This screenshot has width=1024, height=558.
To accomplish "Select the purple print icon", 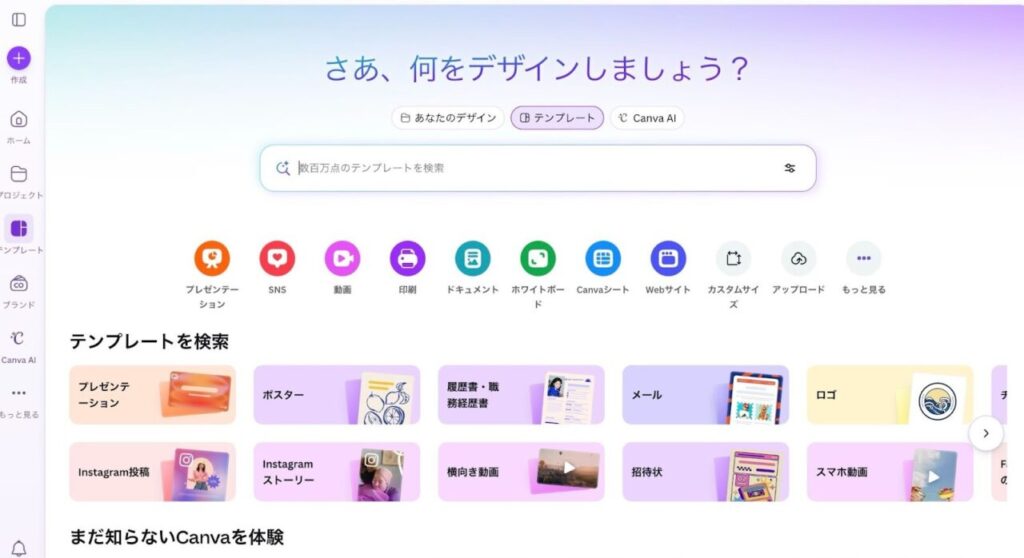I will coord(408,258).
